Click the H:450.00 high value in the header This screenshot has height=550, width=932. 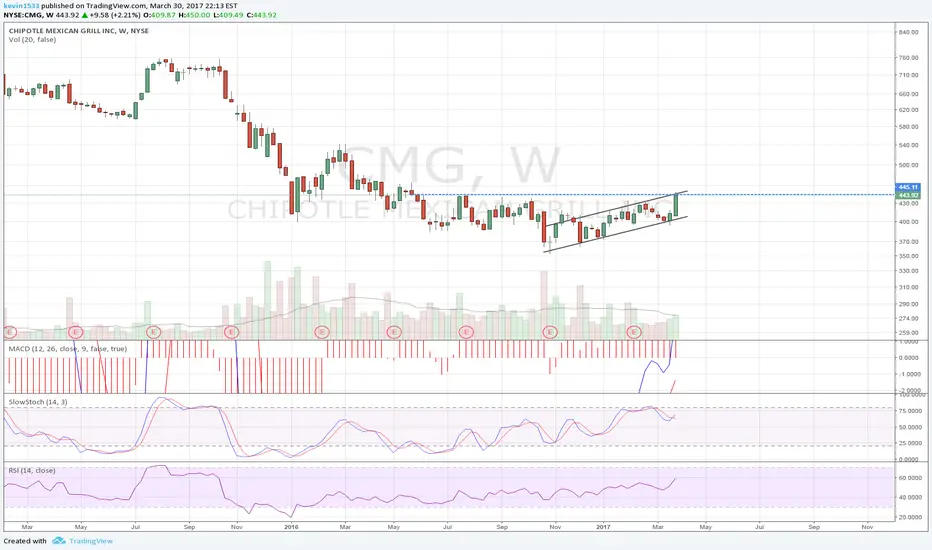(x=194, y=15)
